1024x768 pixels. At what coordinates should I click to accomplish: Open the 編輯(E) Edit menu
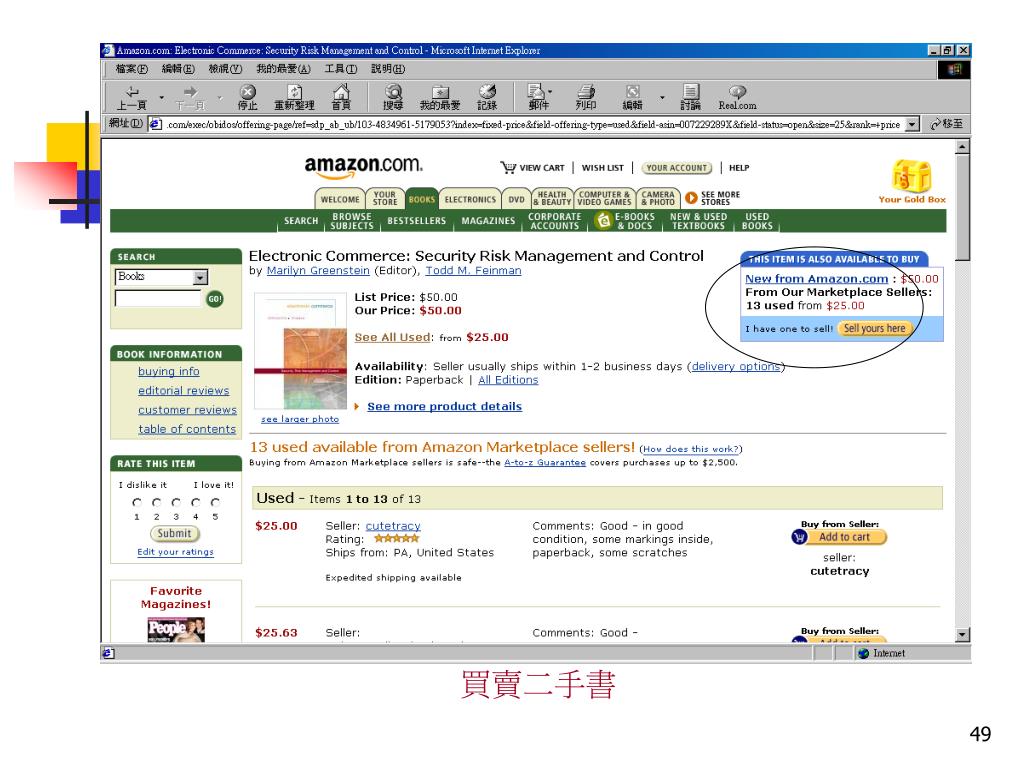coord(178,69)
